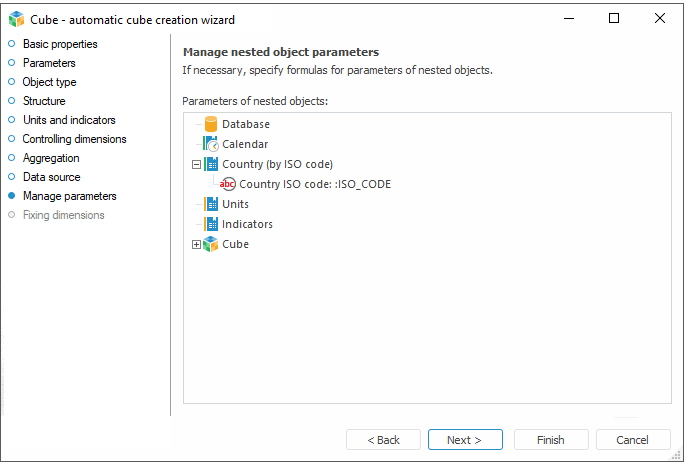Image resolution: width=684 pixels, height=466 pixels.
Task: Go back with the < Back button
Action: (383, 440)
